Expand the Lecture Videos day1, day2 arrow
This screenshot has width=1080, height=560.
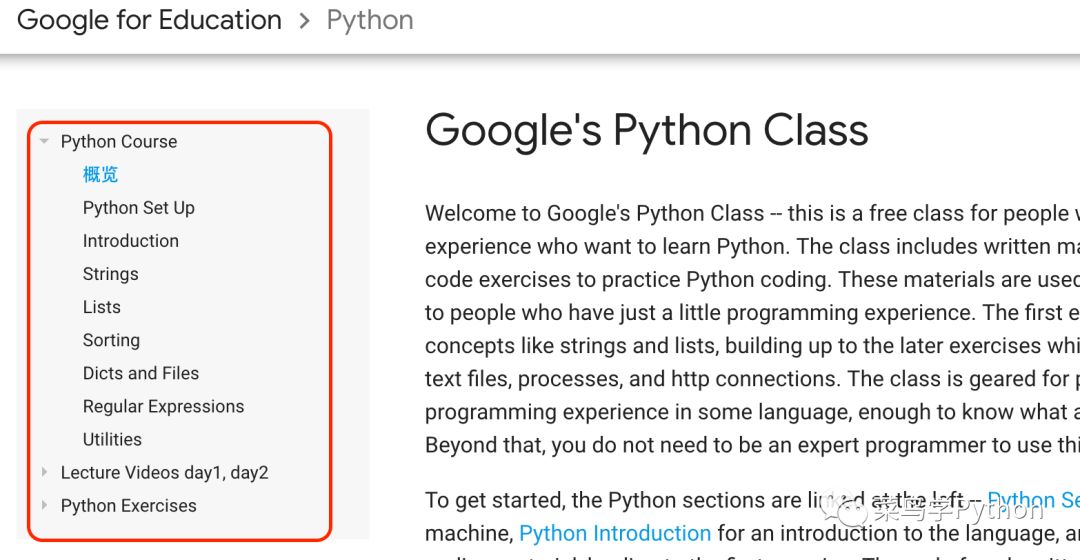[x=44, y=472]
